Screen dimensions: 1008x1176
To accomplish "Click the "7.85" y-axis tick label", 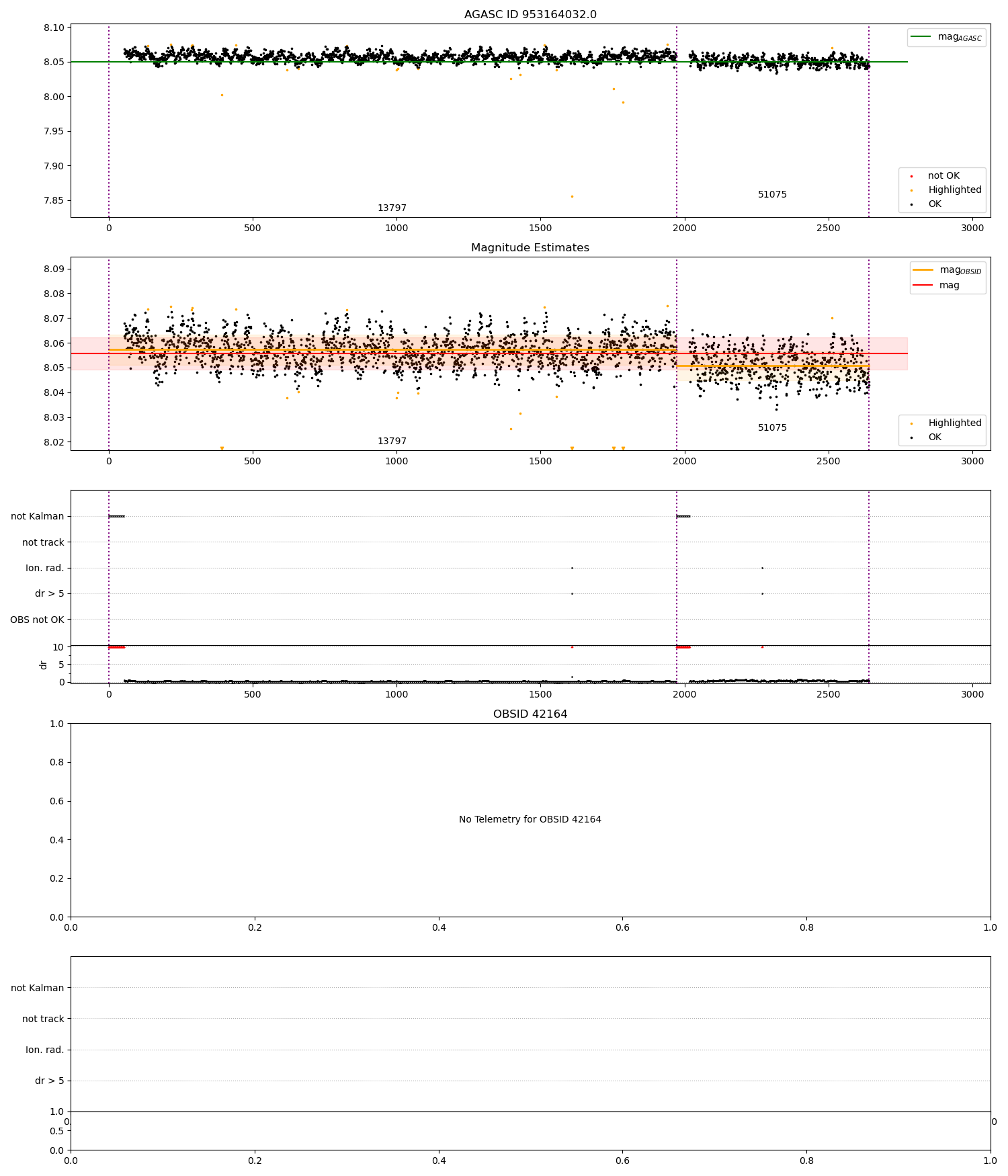I will pos(54,200).
